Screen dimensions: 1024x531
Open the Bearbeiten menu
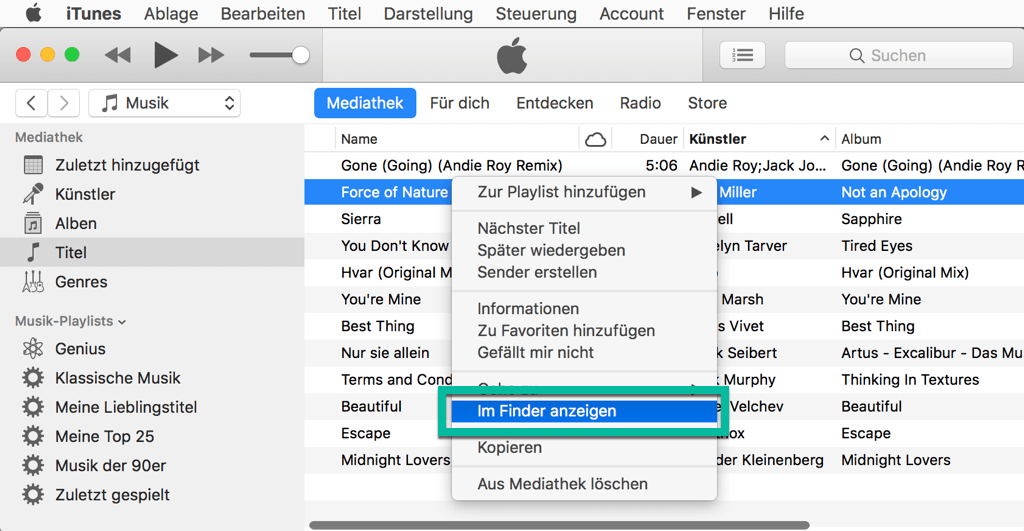pyautogui.click(x=263, y=13)
